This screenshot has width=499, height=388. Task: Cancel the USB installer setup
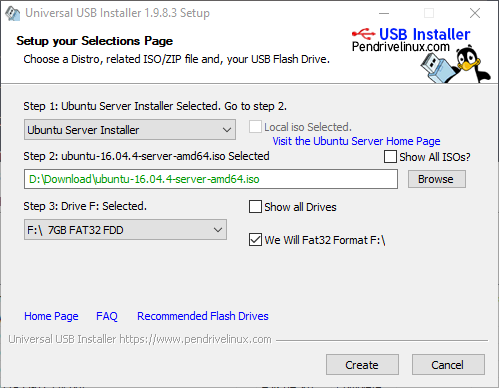[x=448, y=365]
